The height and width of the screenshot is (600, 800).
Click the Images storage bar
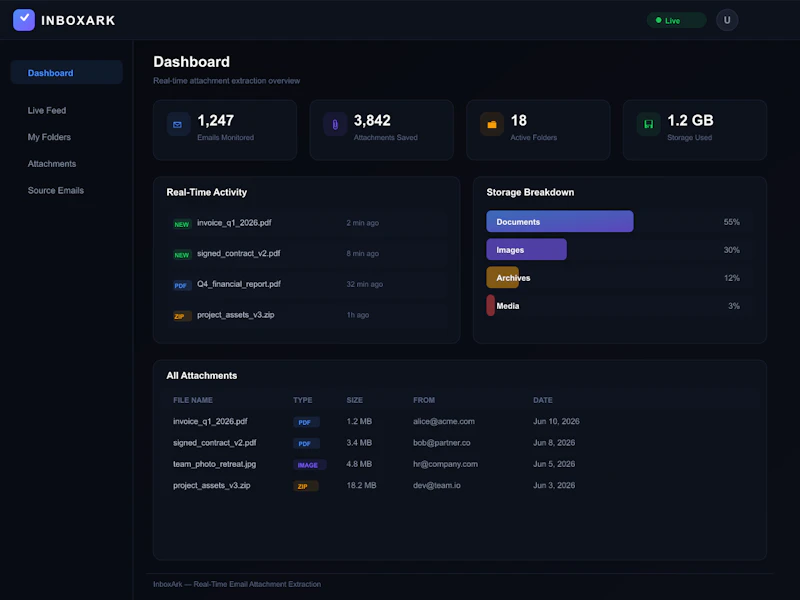[526, 249]
